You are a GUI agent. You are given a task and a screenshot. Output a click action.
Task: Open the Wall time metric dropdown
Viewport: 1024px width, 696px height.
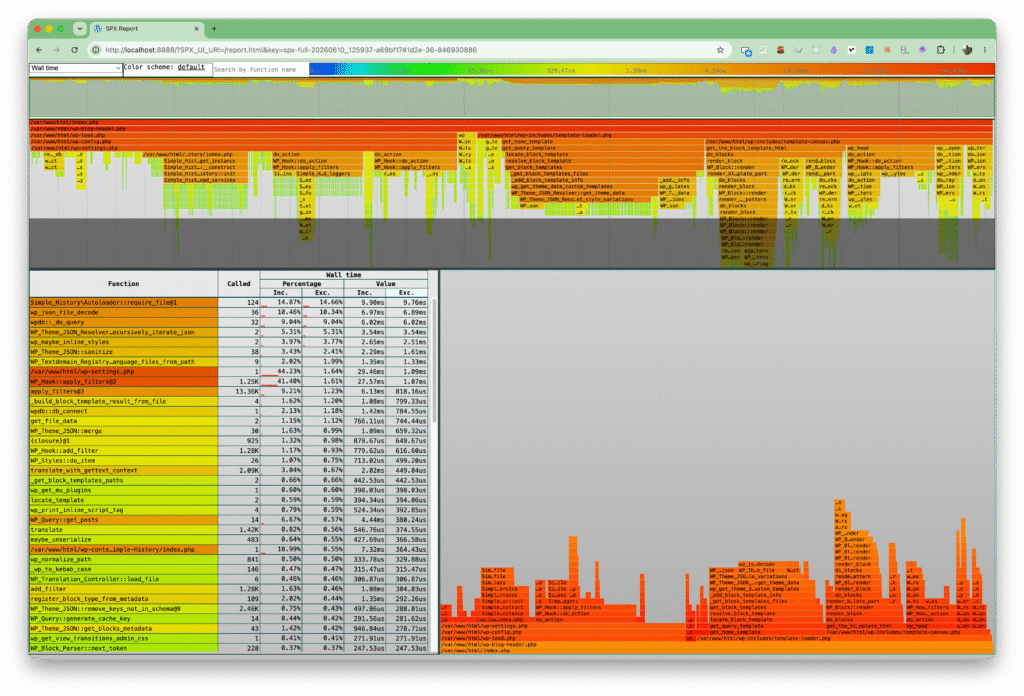pyautogui.click(x=76, y=68)
